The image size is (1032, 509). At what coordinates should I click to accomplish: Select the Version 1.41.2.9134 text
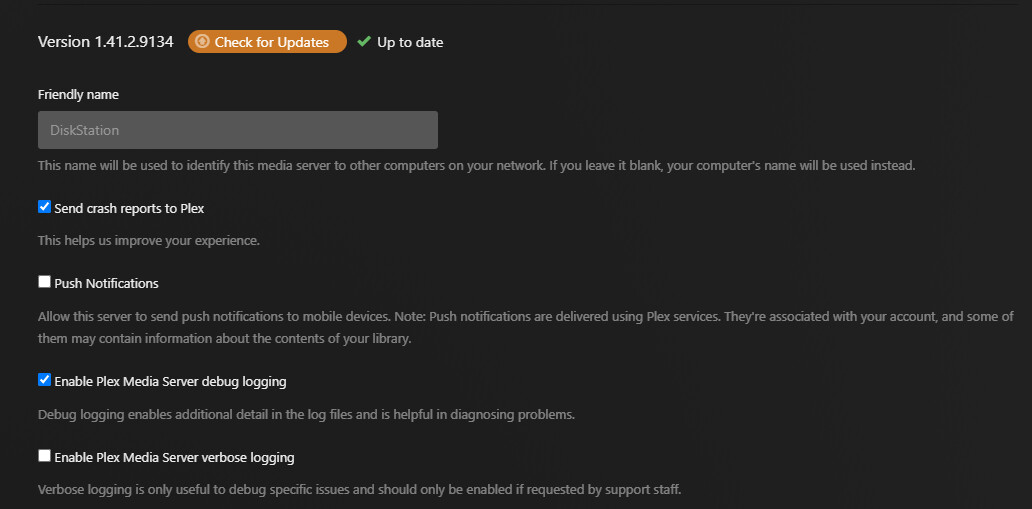click(105, 42)
